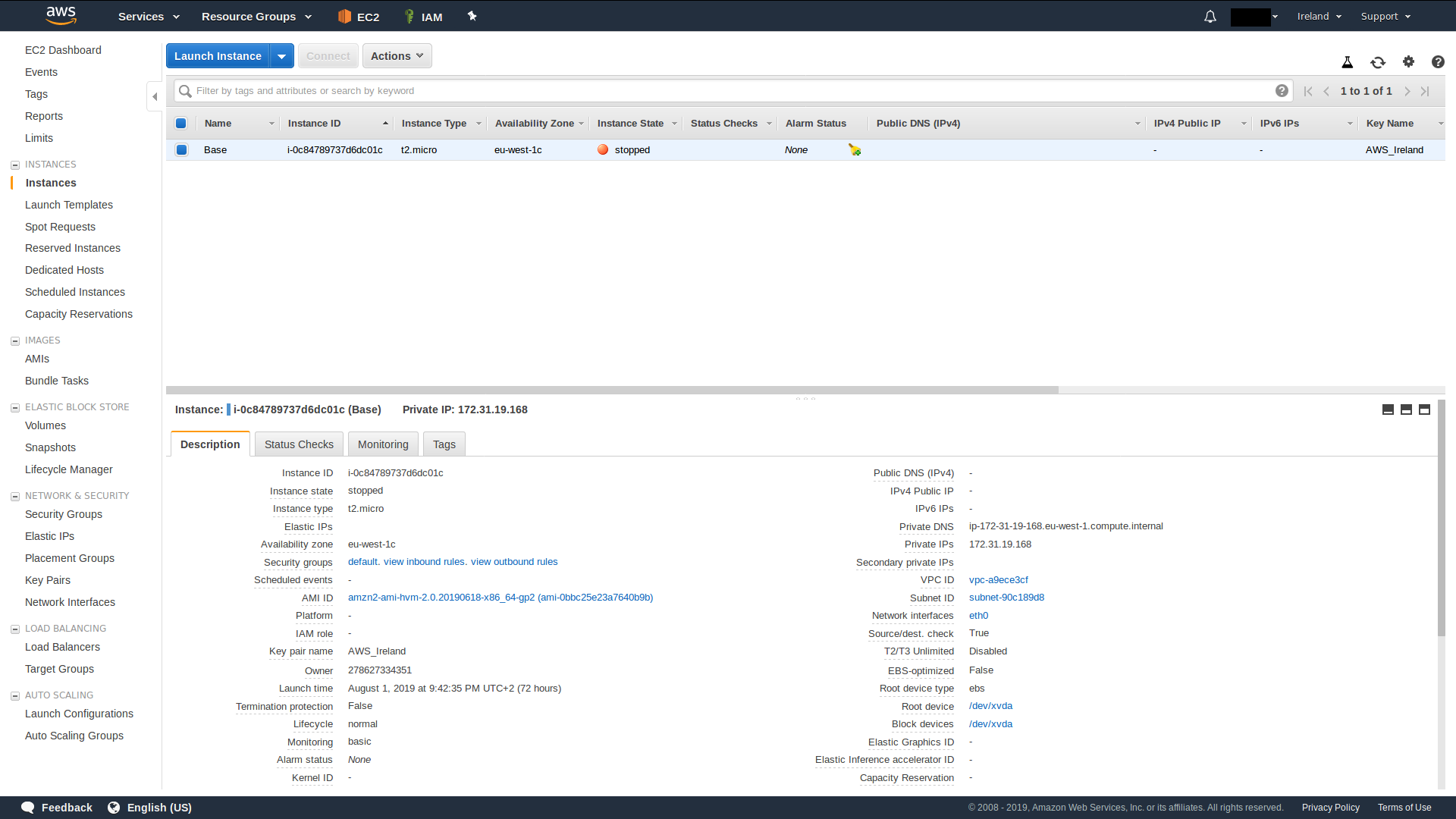Open the vpc-a9ece3cf link
The width and height of the screenshot is (1456, 819).
(999, 580)
